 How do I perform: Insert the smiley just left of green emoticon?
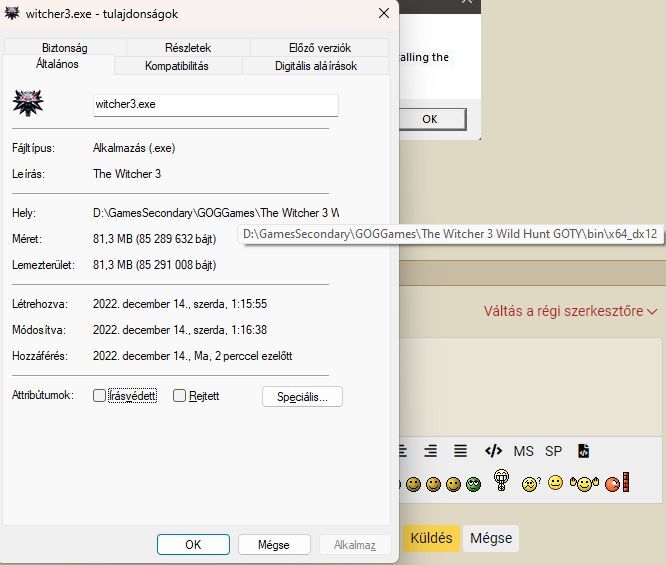[454, 484]
